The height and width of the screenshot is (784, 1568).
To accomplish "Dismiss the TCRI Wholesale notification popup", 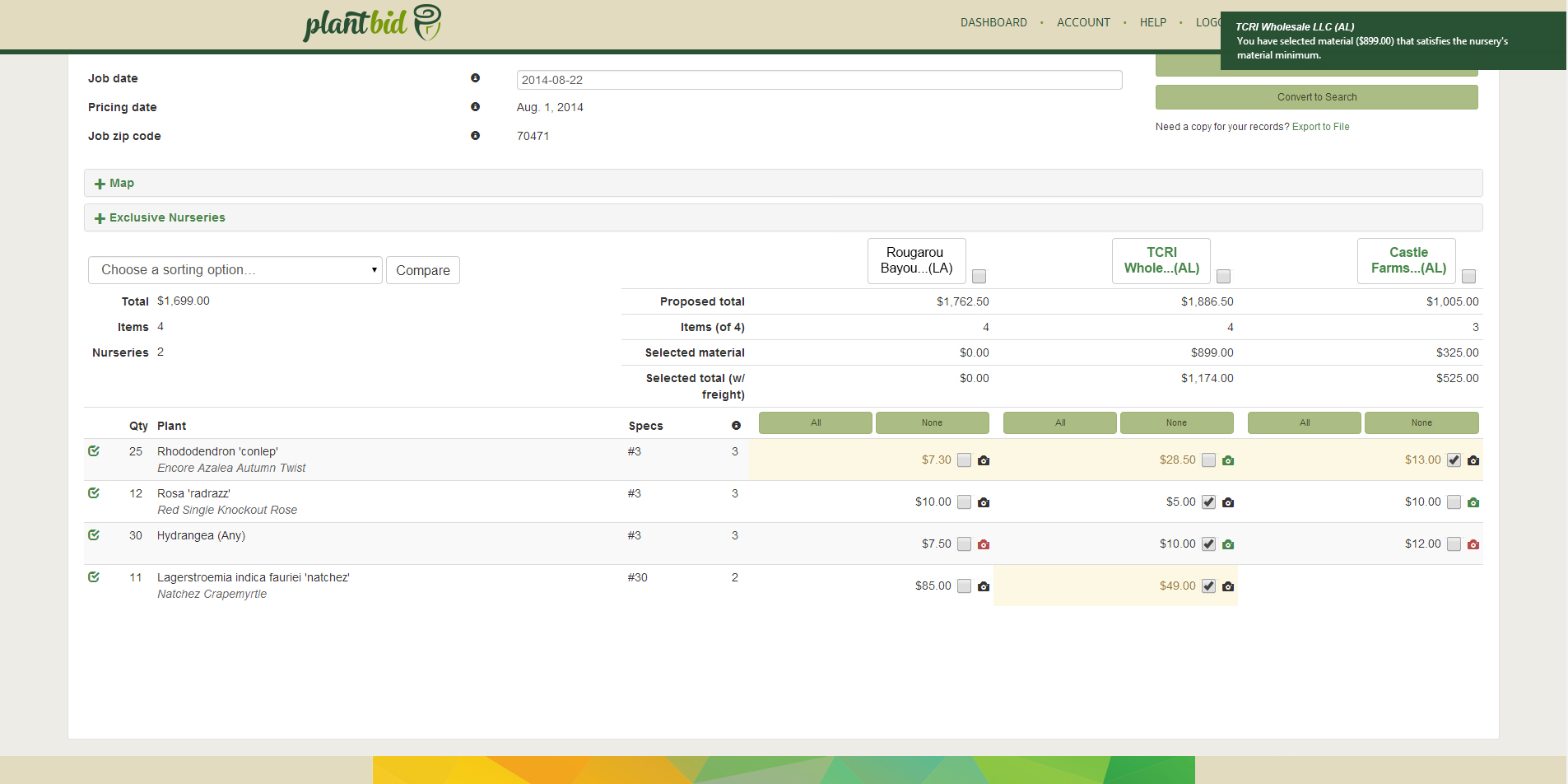I will point(1394,40).
